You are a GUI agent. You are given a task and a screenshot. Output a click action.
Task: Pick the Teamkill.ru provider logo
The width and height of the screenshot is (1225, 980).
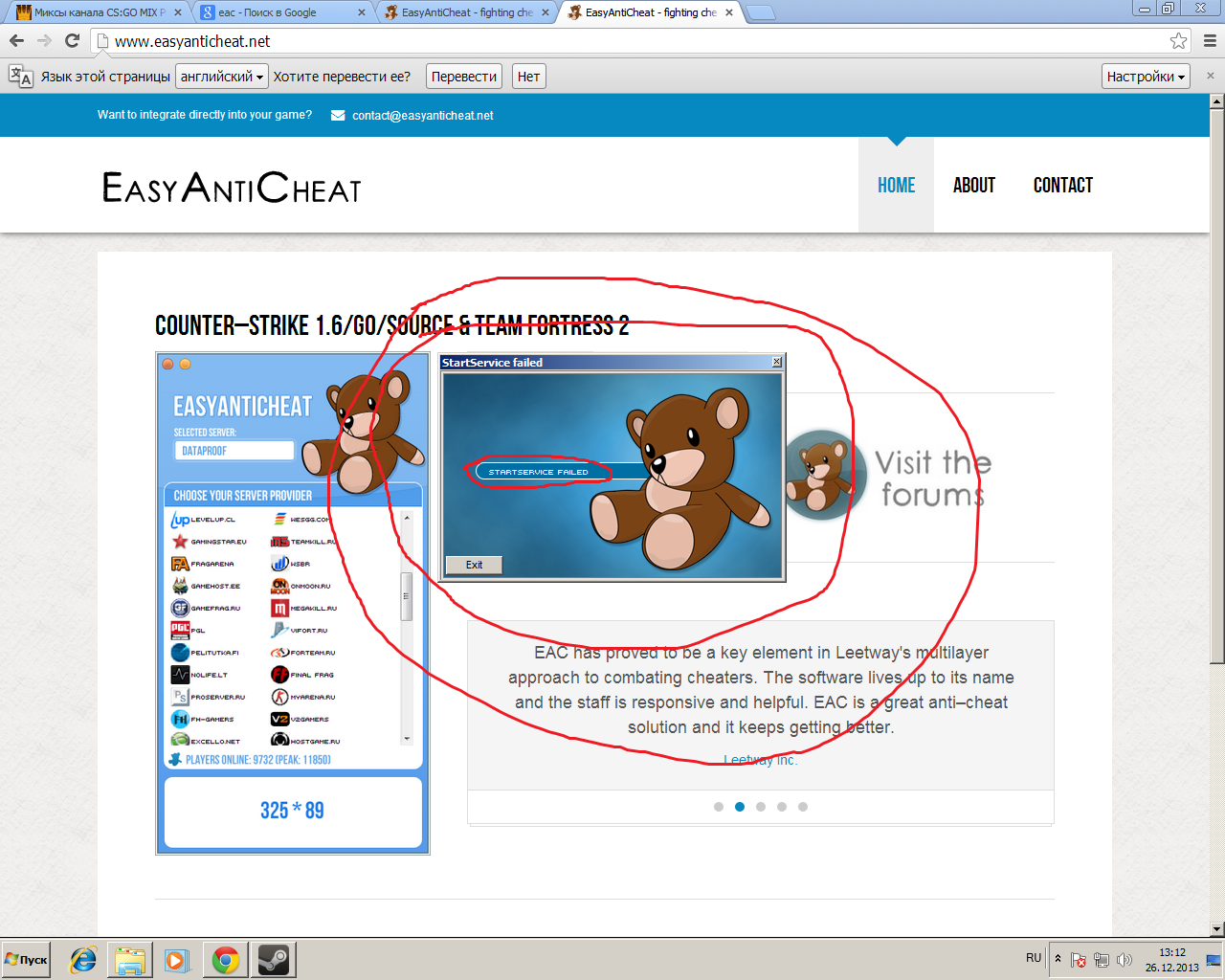pyautogui.click(x=279, y=542)
